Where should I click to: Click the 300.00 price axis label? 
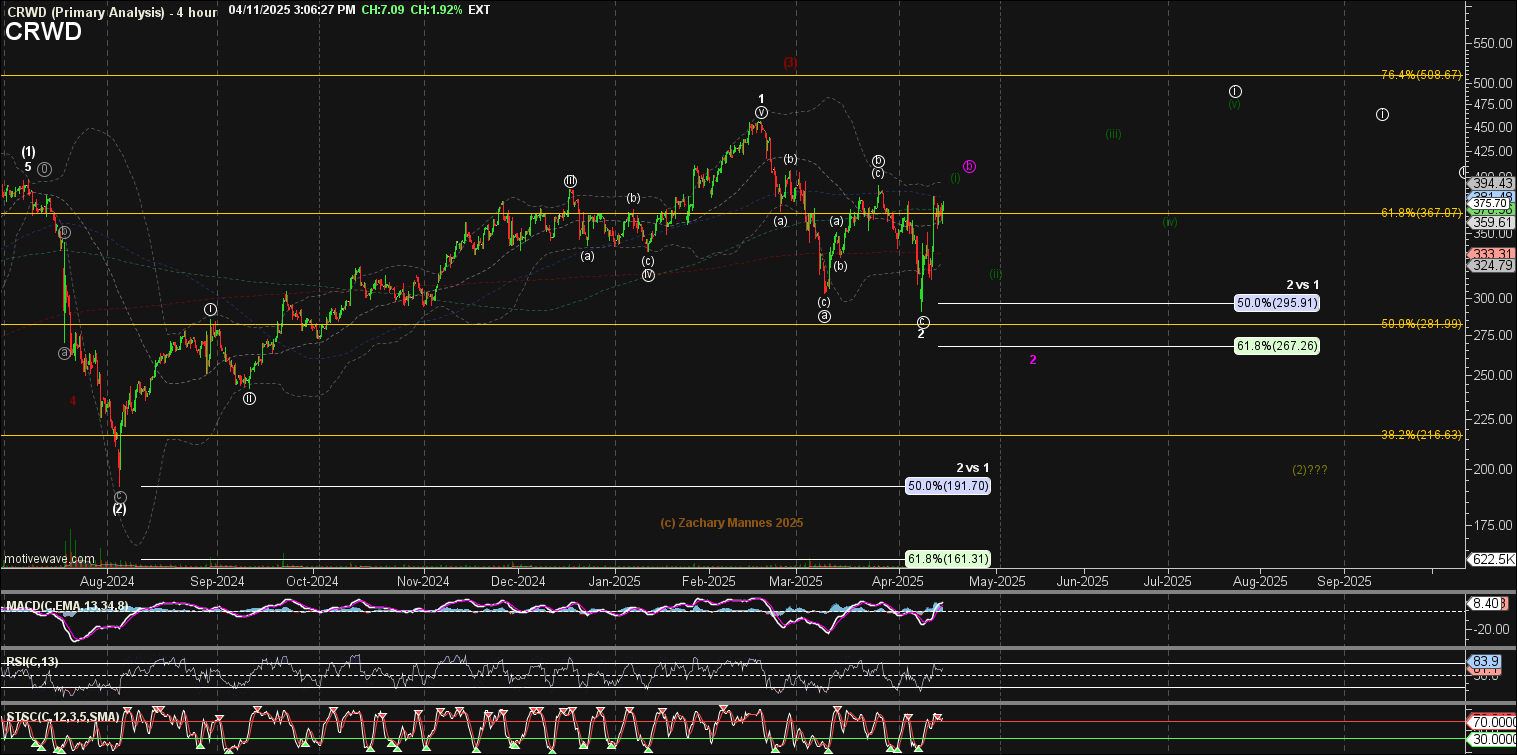tap(1492, 298)
